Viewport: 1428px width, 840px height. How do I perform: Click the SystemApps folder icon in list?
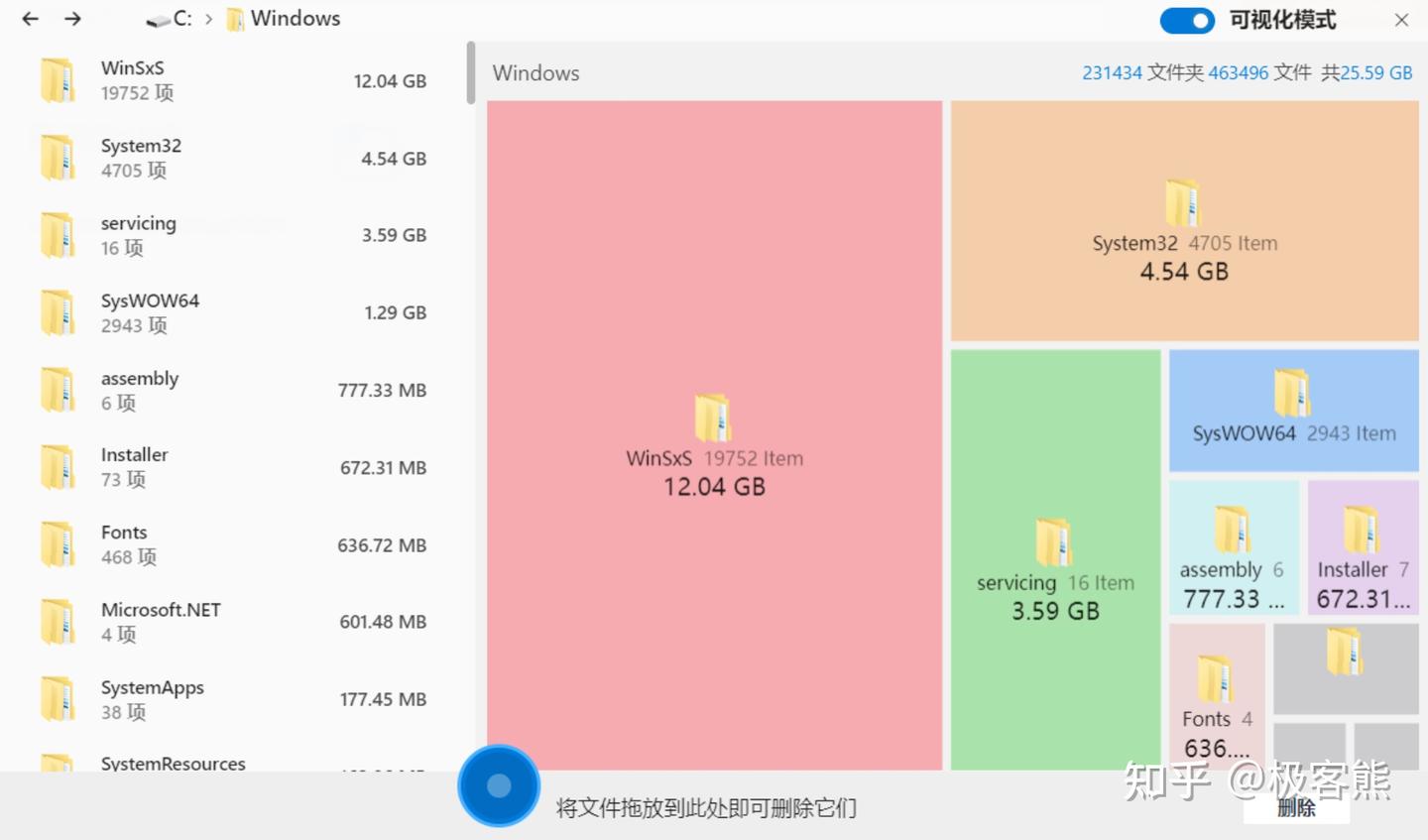tap(58, 699)
